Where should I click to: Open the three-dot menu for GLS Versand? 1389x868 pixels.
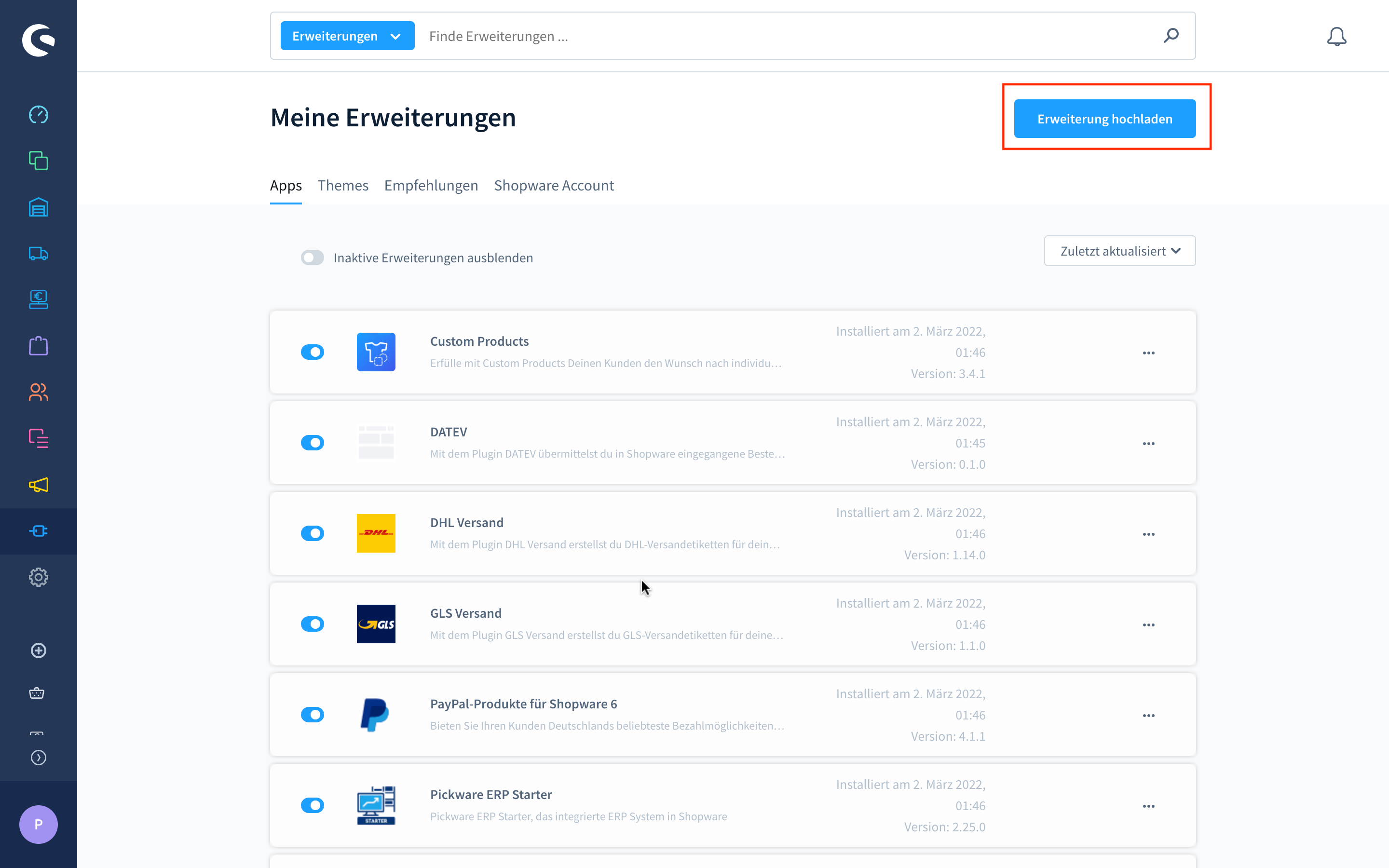[1148, 624]
